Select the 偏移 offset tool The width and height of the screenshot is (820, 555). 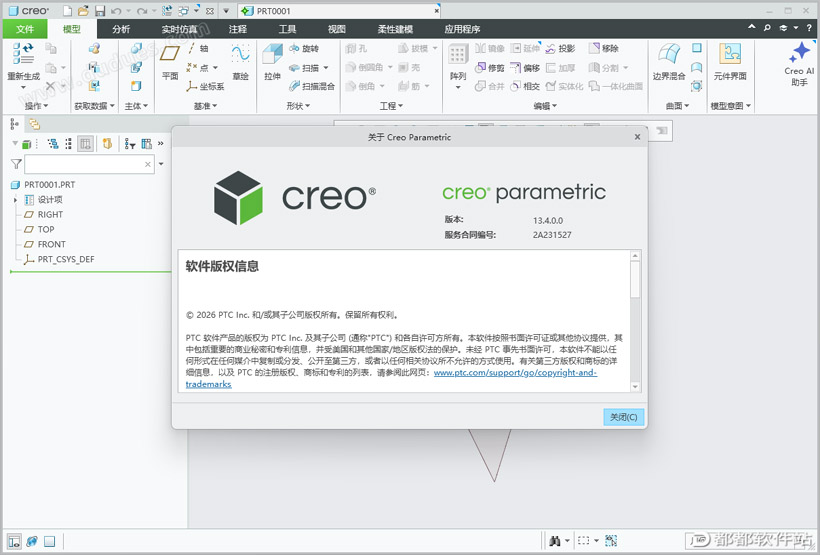click(x=525, y=67)
